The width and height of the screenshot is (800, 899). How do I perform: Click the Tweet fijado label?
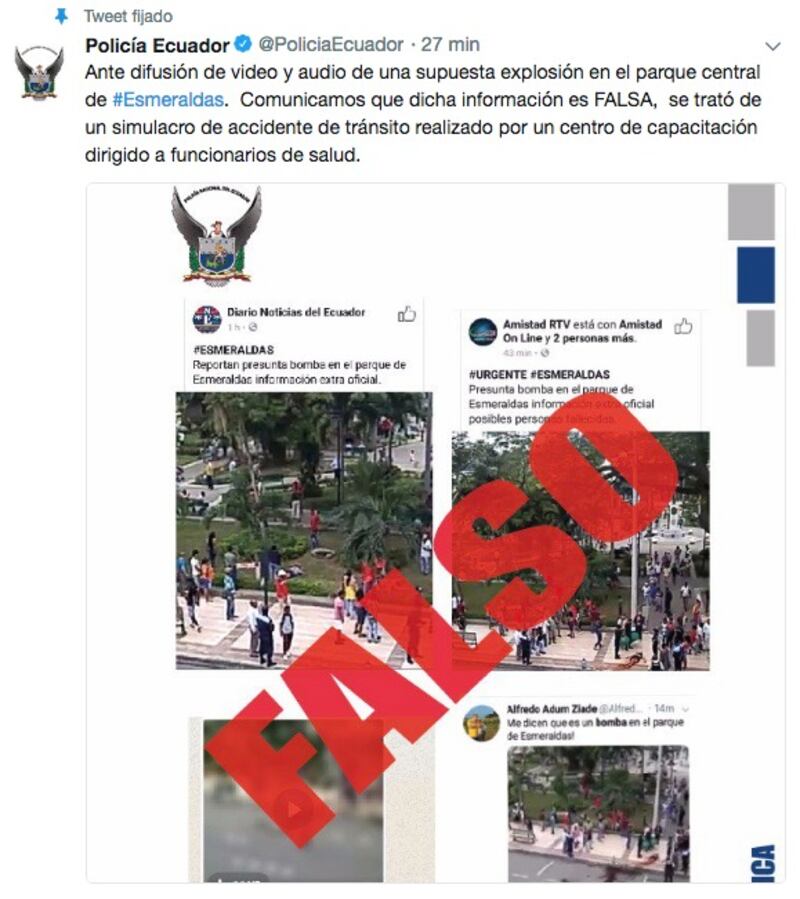tap(128, 16)
